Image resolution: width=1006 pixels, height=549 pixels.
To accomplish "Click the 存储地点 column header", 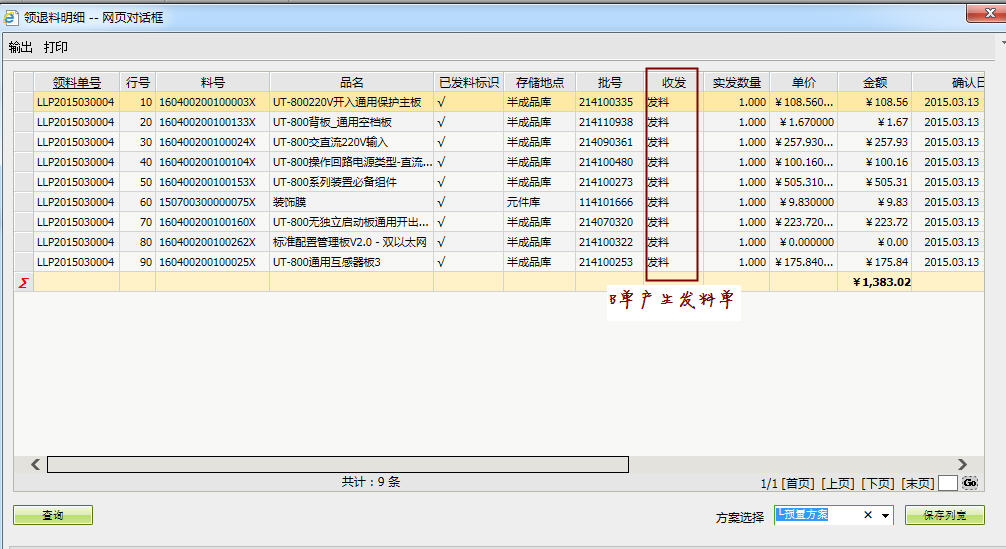I will pos(540,83).
